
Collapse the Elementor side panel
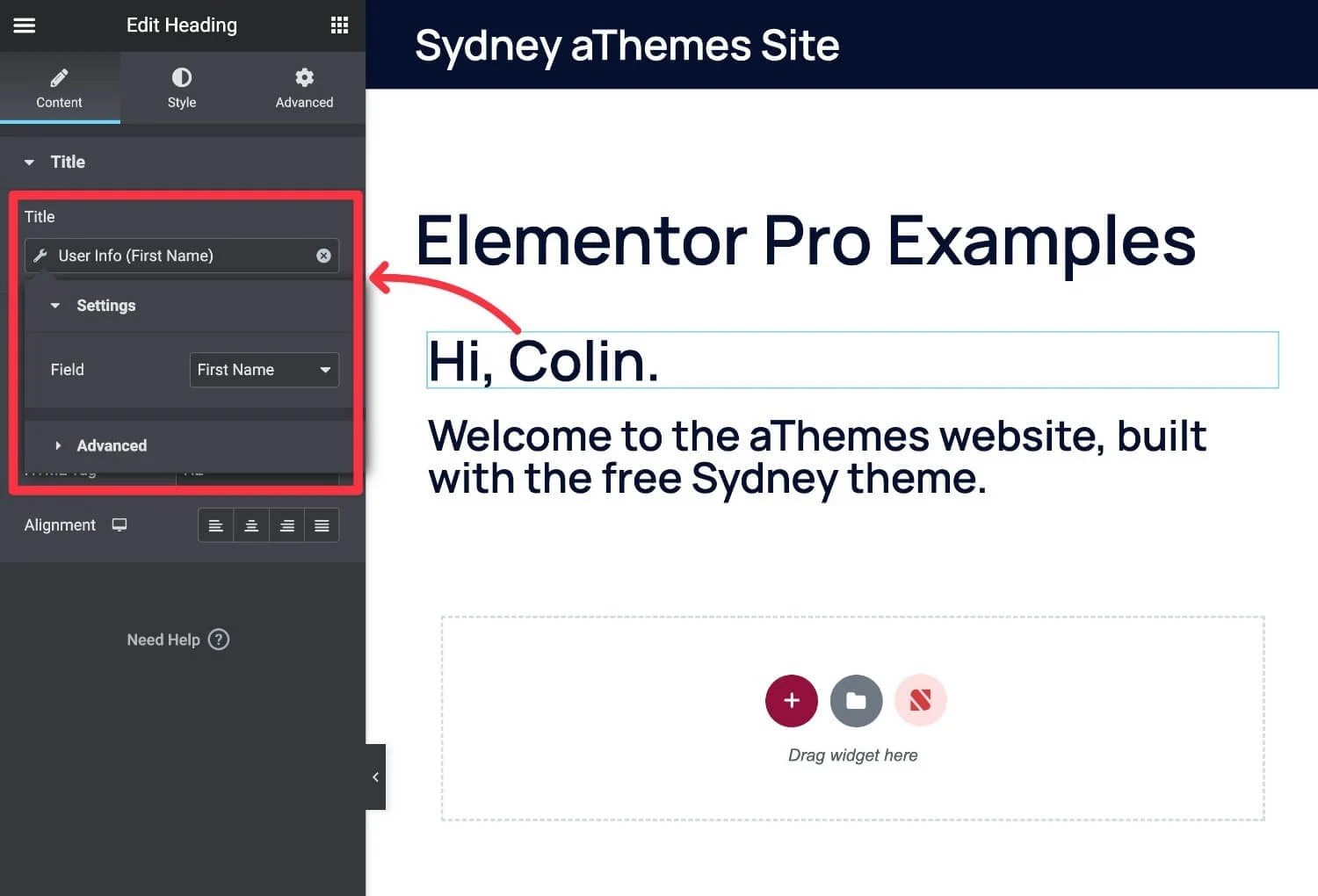click(375, 777)
